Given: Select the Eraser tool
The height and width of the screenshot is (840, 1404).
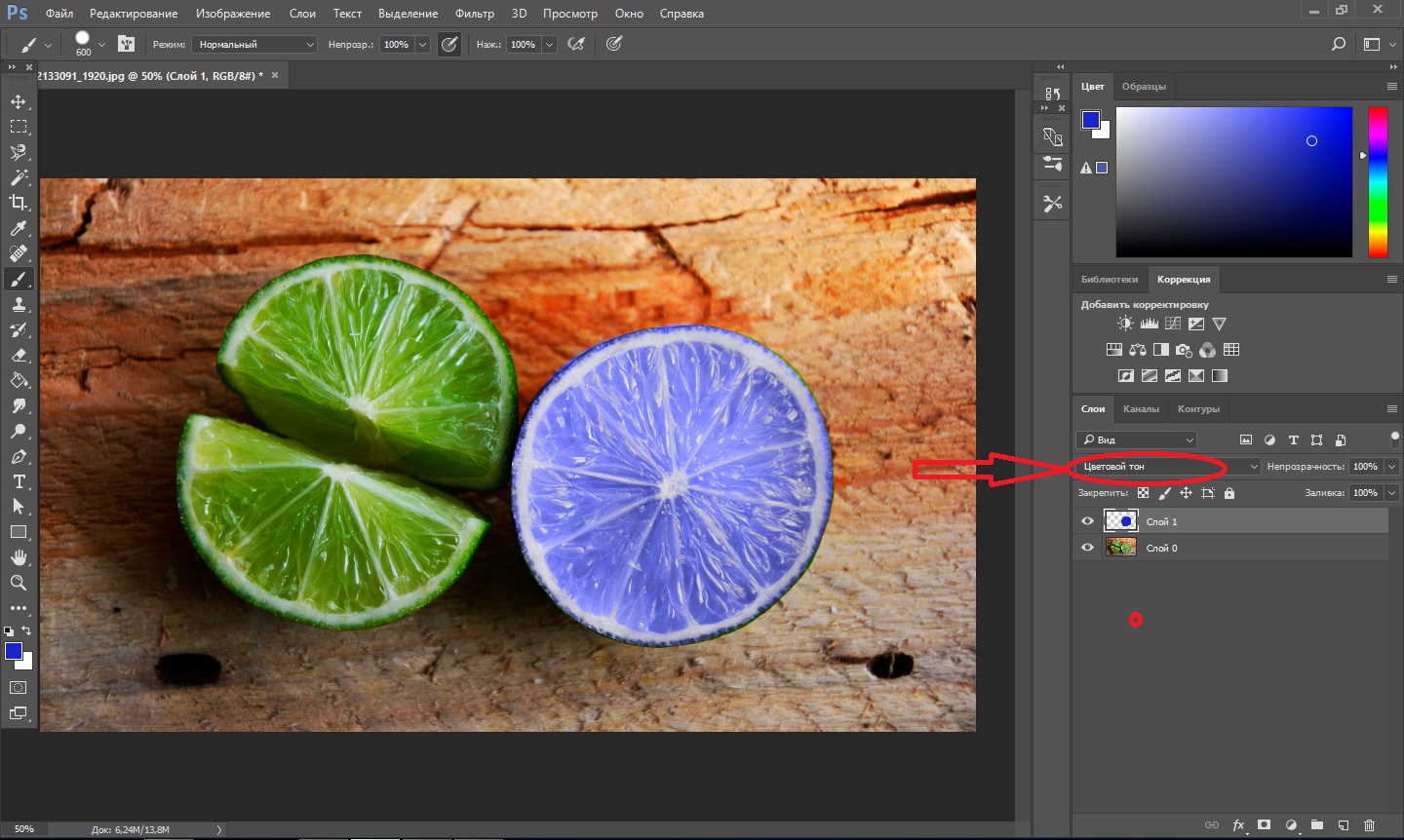Looking at the screenshot, I should [x=19, y=355].
